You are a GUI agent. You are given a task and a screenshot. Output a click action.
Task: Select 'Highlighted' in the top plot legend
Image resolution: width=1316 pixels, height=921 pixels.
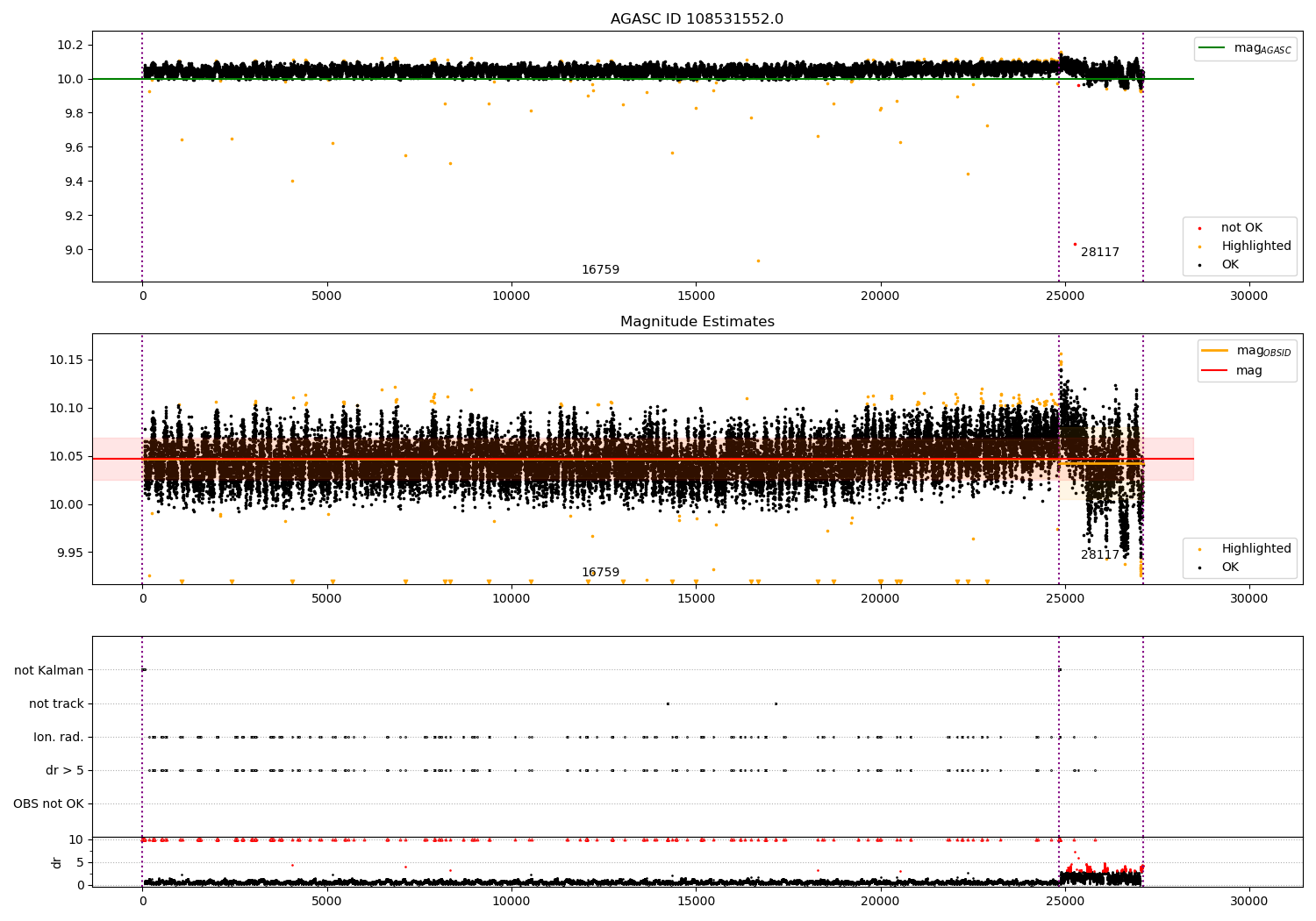1255,246
